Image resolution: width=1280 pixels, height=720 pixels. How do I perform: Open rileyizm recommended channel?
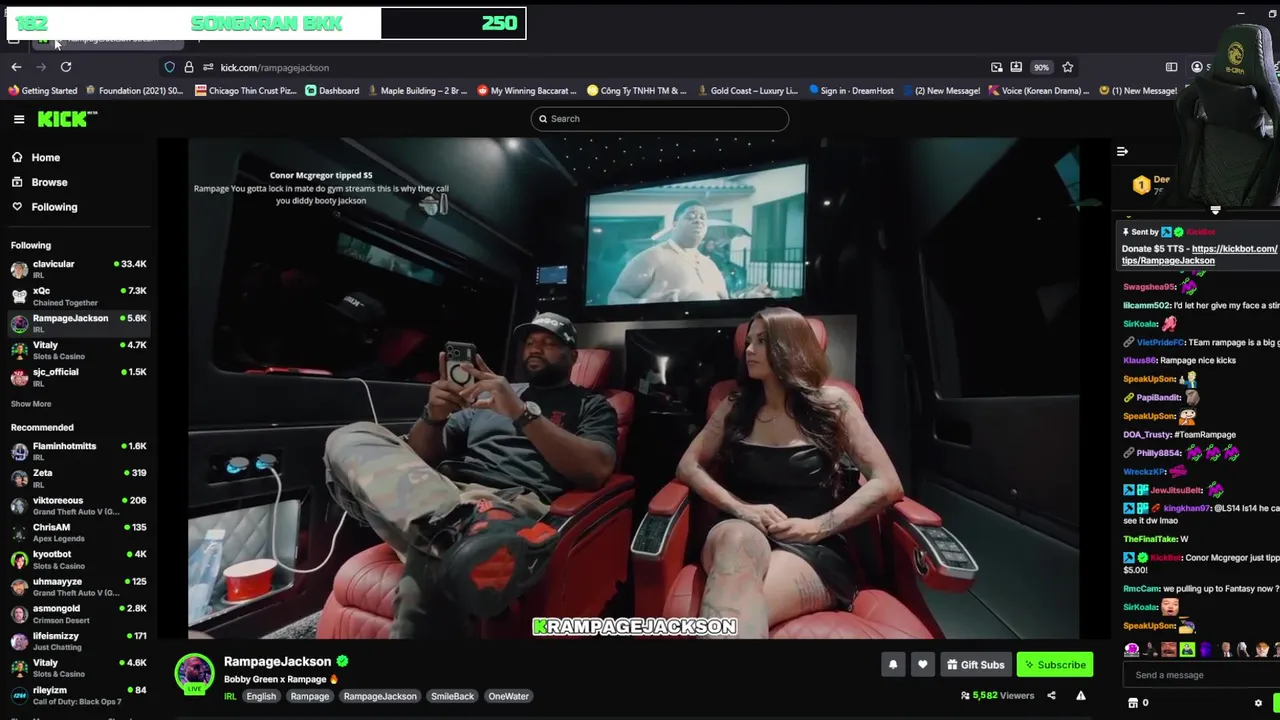(78, 694)
